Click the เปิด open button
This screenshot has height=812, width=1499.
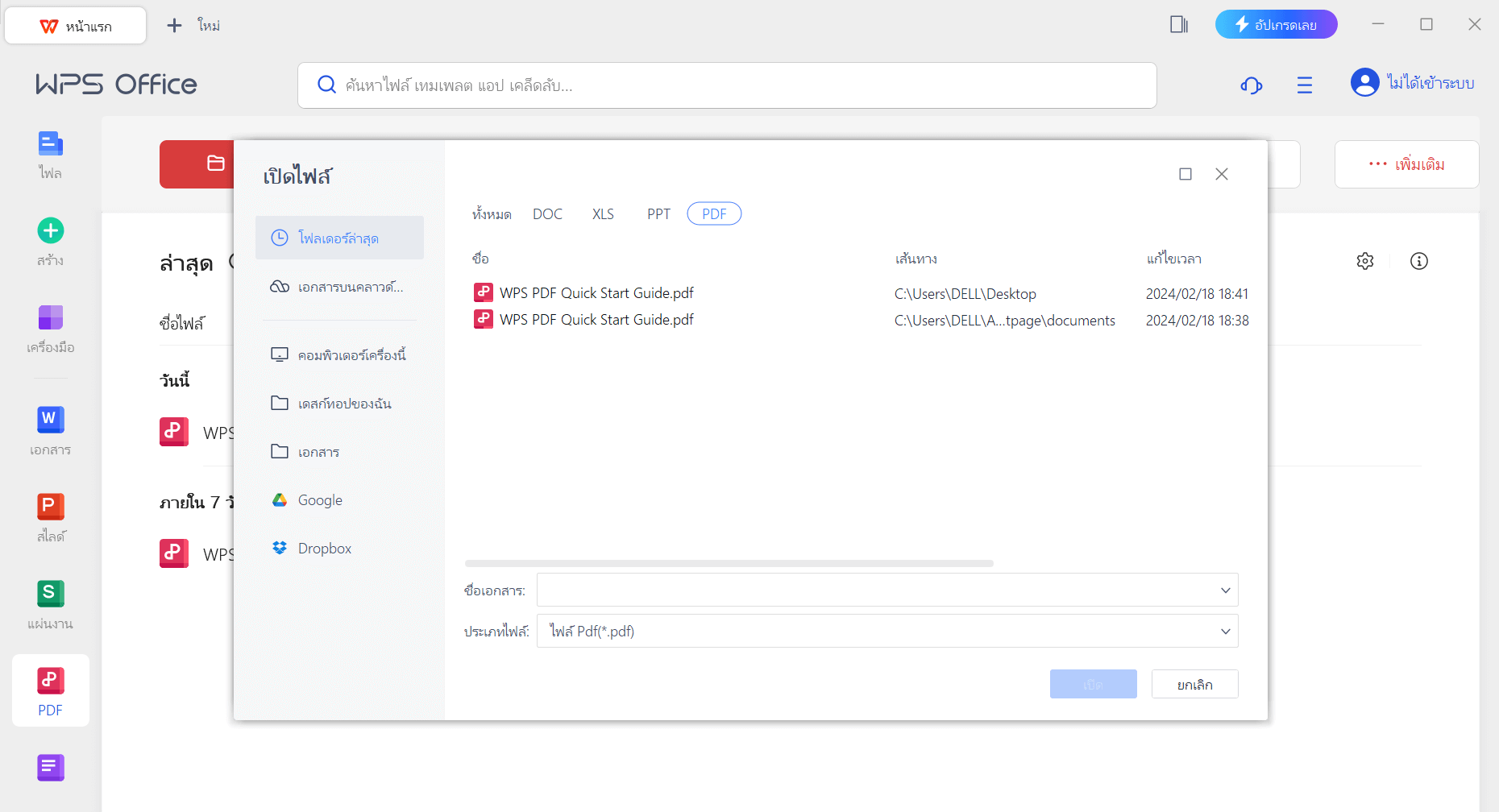pos(1094,684)
